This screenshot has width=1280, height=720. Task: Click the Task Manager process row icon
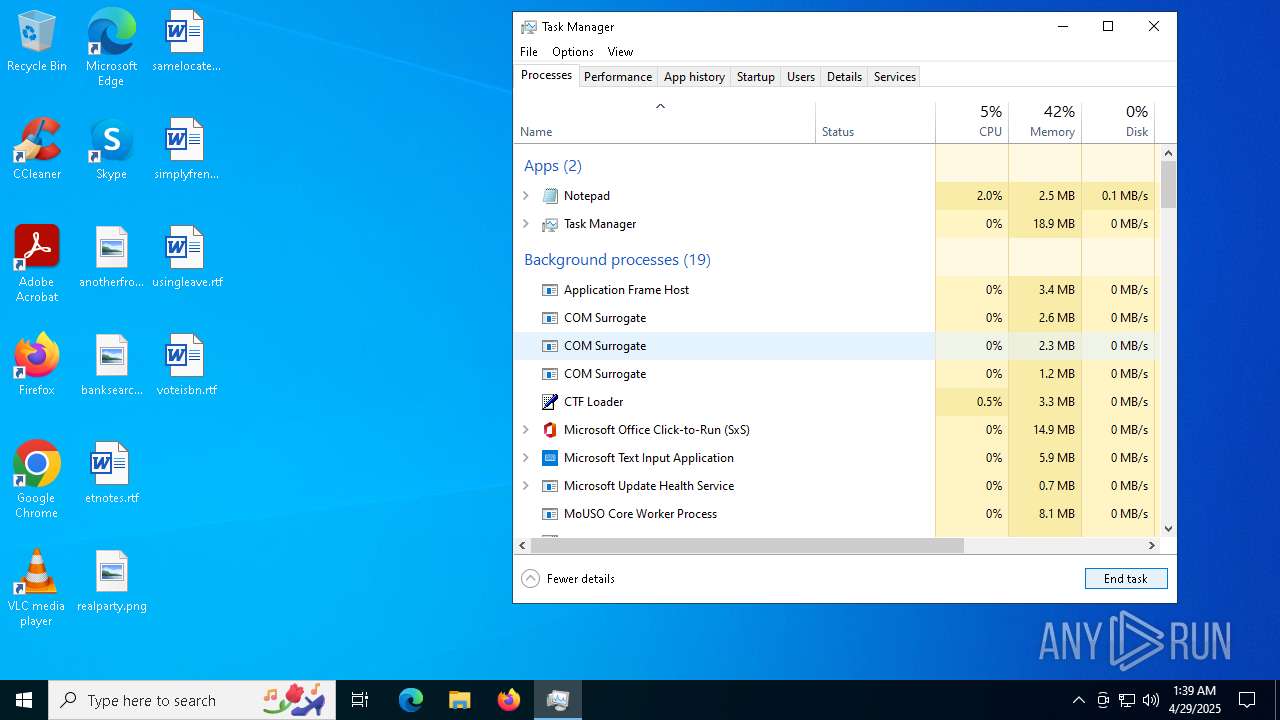[x=549, y=224]
